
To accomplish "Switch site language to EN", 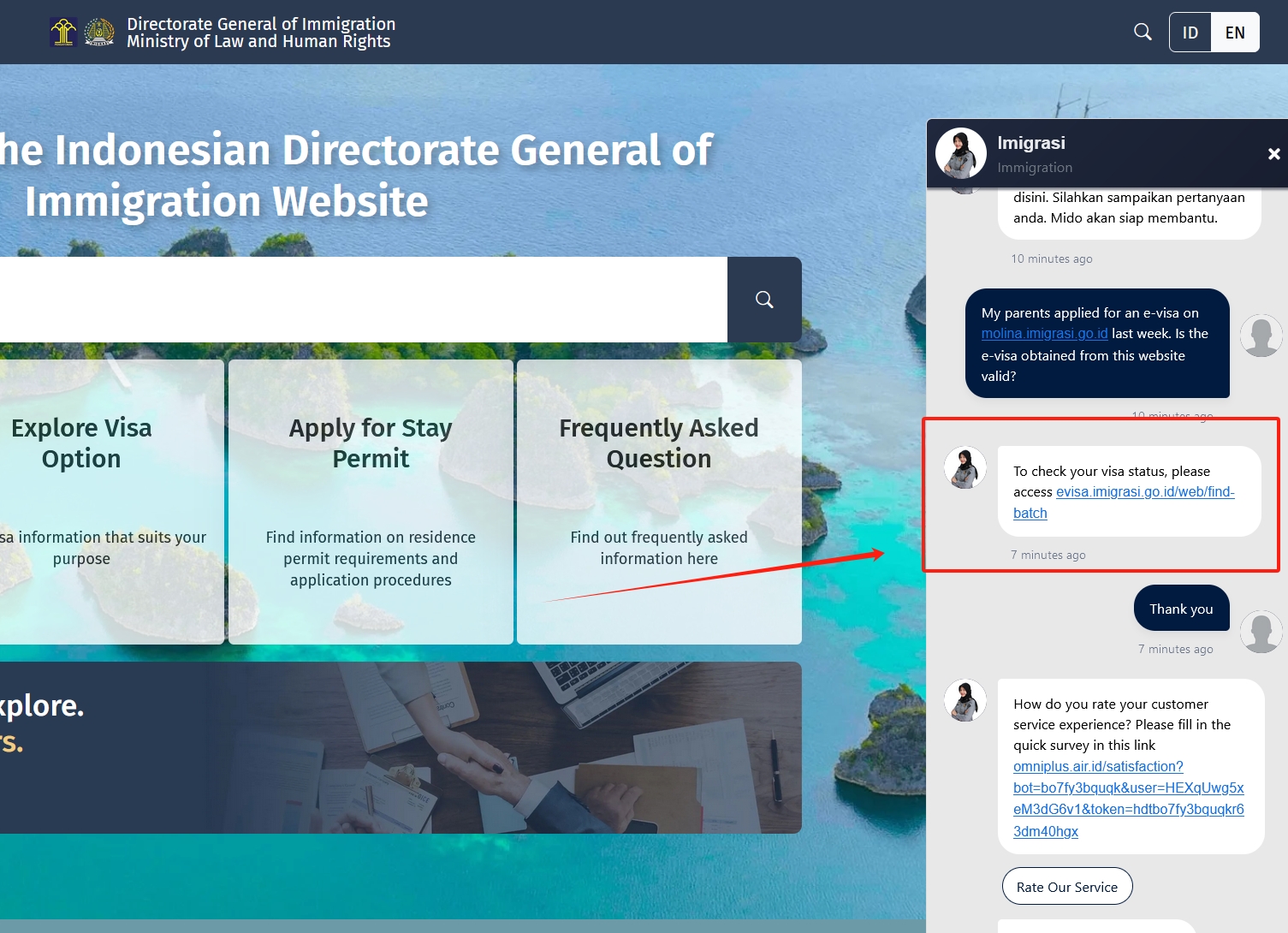I will tap(1235, 33).
